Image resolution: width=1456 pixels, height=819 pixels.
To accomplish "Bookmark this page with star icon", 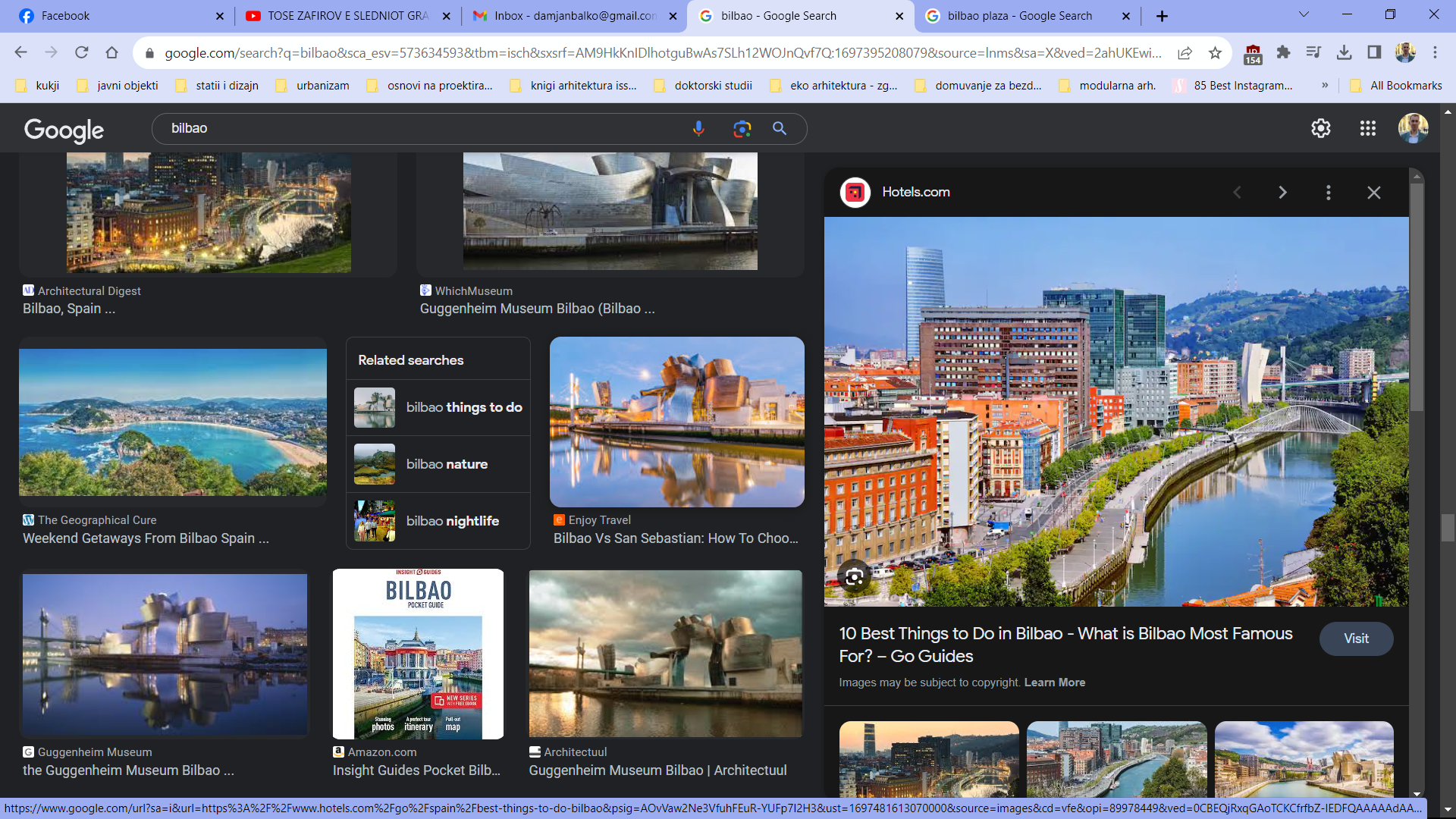I will (x=1215, y=52).
